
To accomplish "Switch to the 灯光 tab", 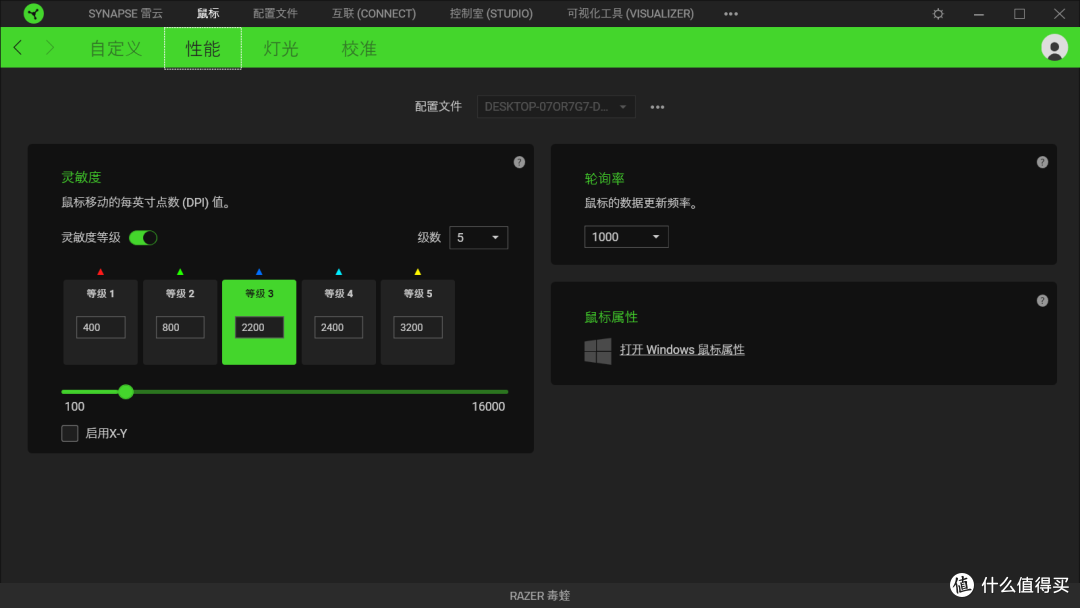I will 281,48.
